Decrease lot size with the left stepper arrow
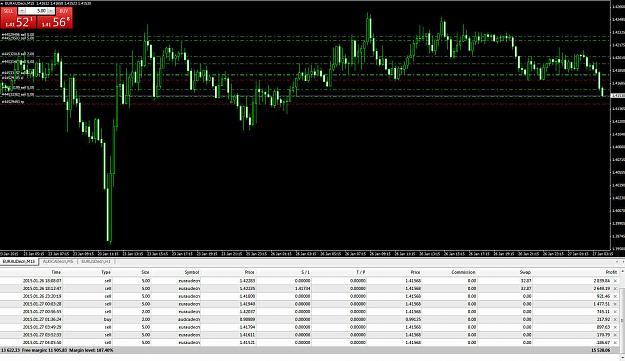 tap(22, 11)
